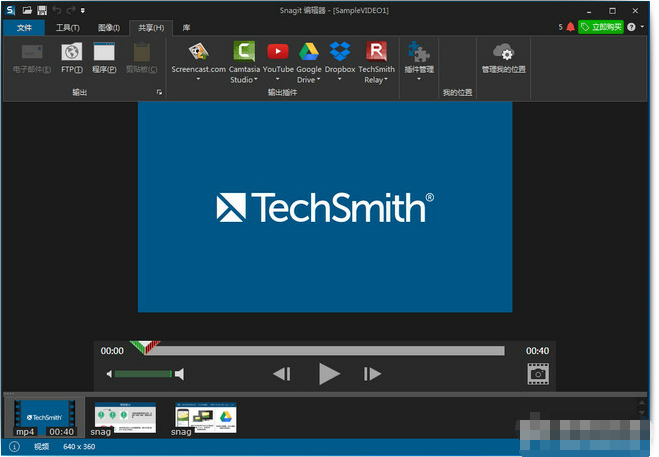Expand the Dropbox dropdown arrow
Screen dimensions: 659x457
click(x=340, y=79)
